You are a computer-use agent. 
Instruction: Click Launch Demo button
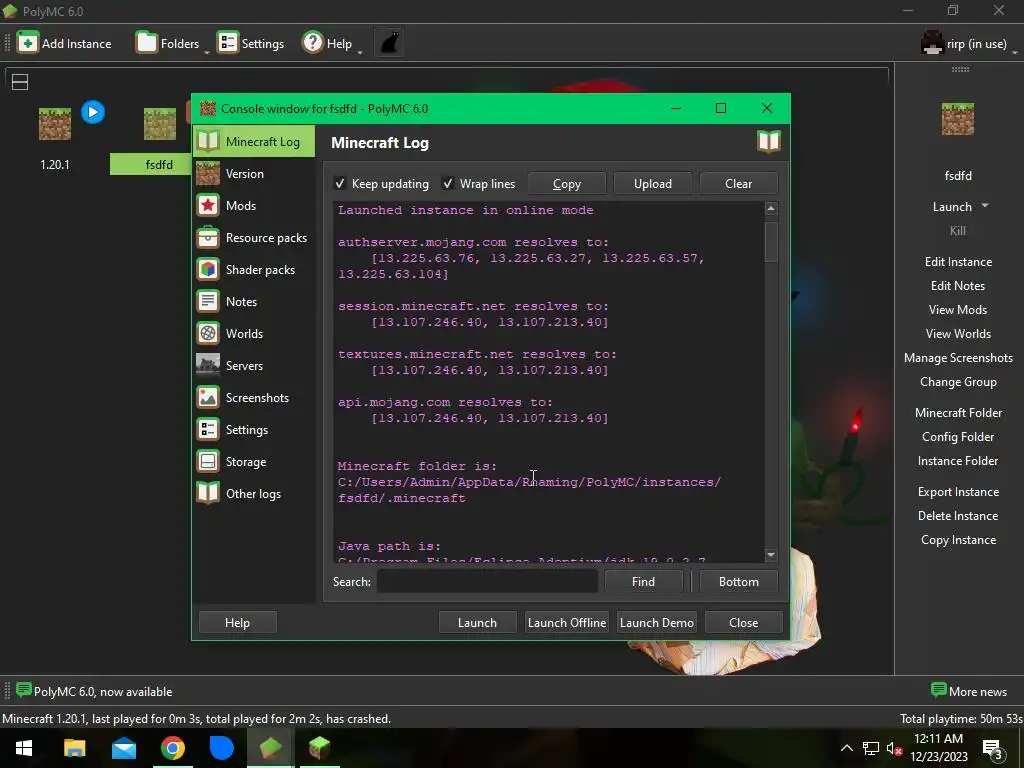coord(656,622)
